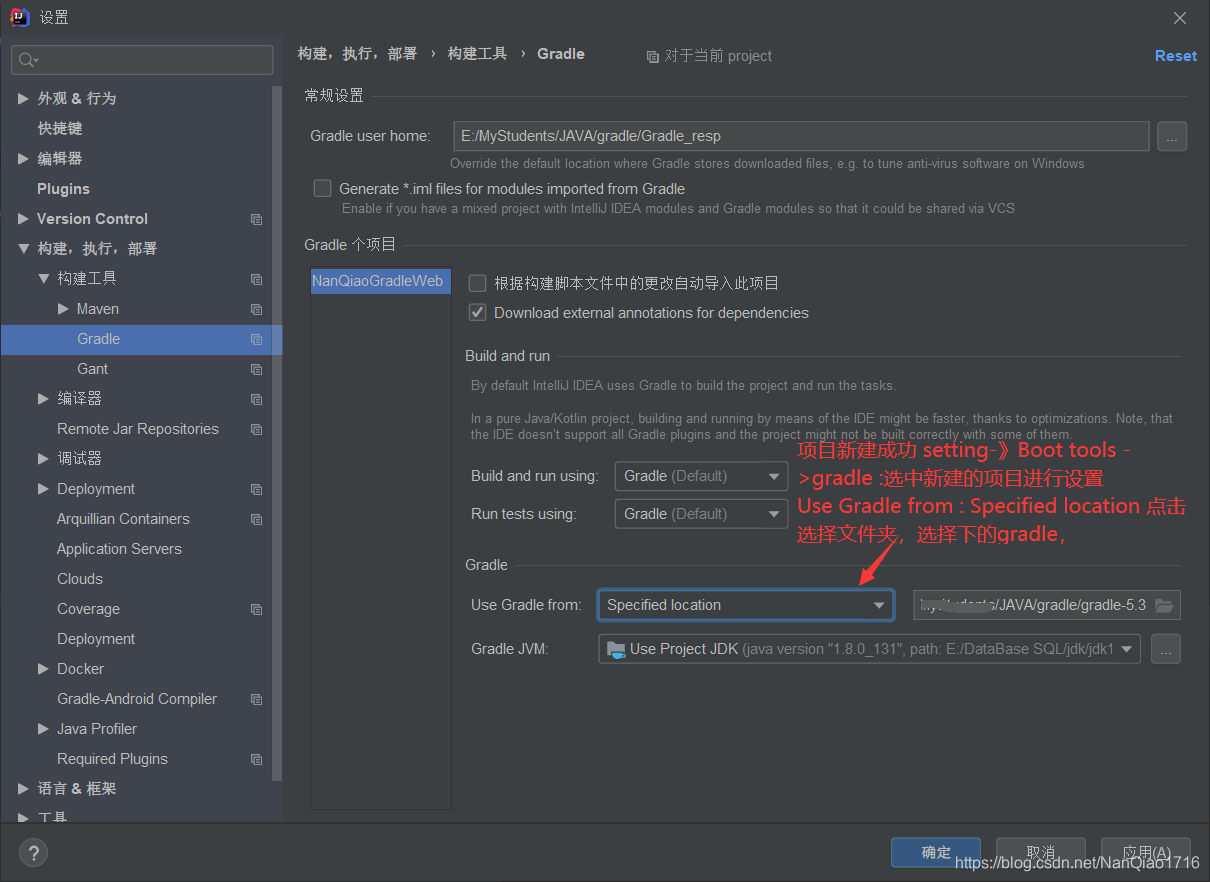The width and height of the screenshot is (1210, 882).
Task: Click browse button next to Gradle JVM
Action: [x=1166, y=649]
